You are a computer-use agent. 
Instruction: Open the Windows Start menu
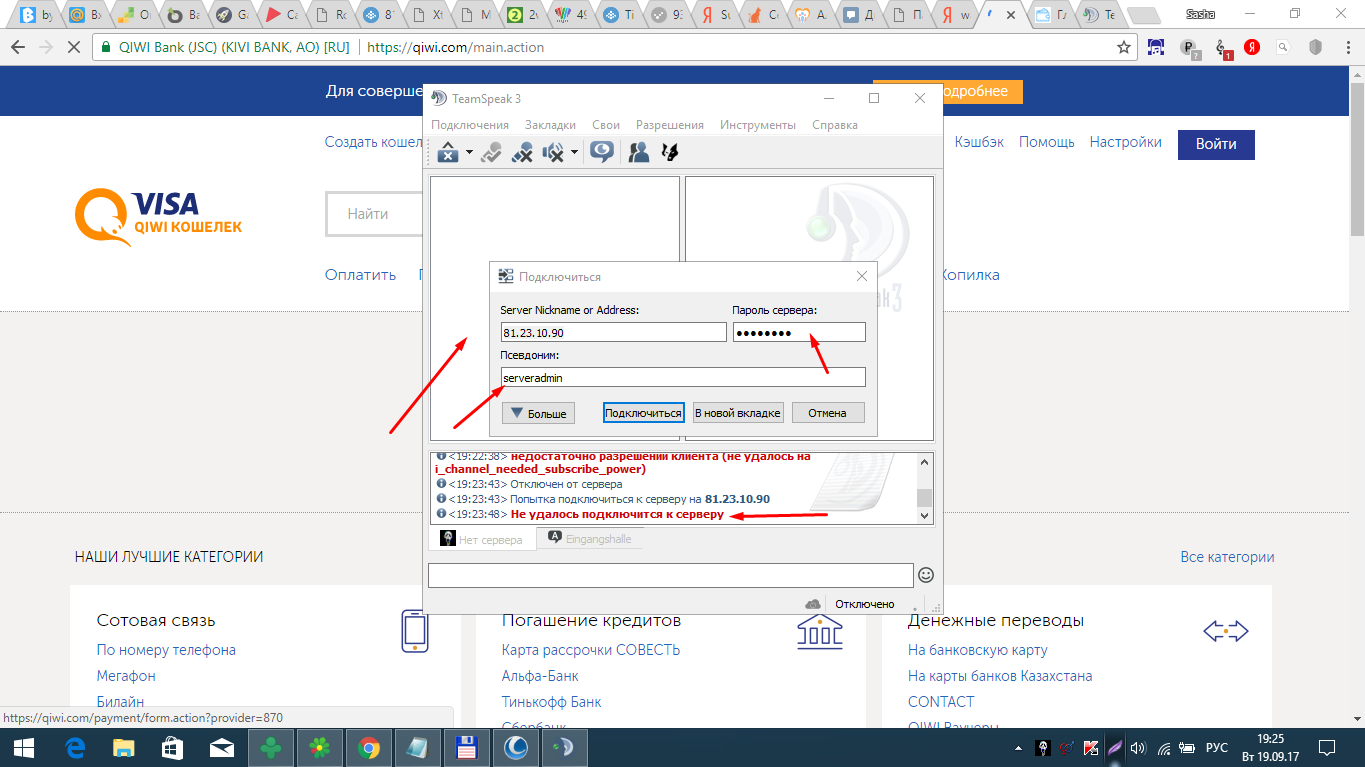(24, 747)
